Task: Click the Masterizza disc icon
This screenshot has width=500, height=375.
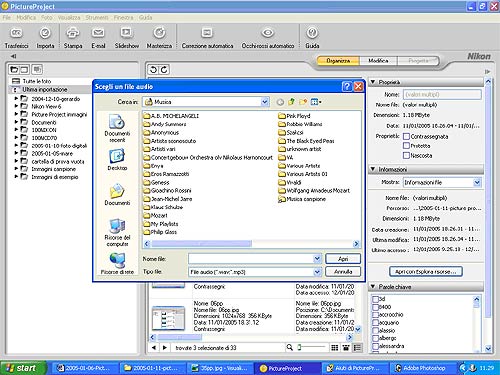Action: [159, 33]
